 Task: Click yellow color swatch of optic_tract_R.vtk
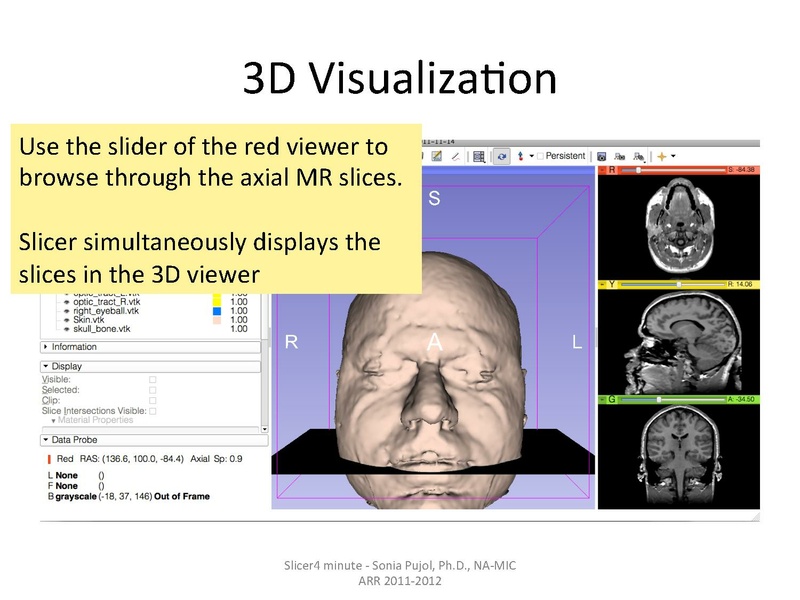(x=217, y=302)
